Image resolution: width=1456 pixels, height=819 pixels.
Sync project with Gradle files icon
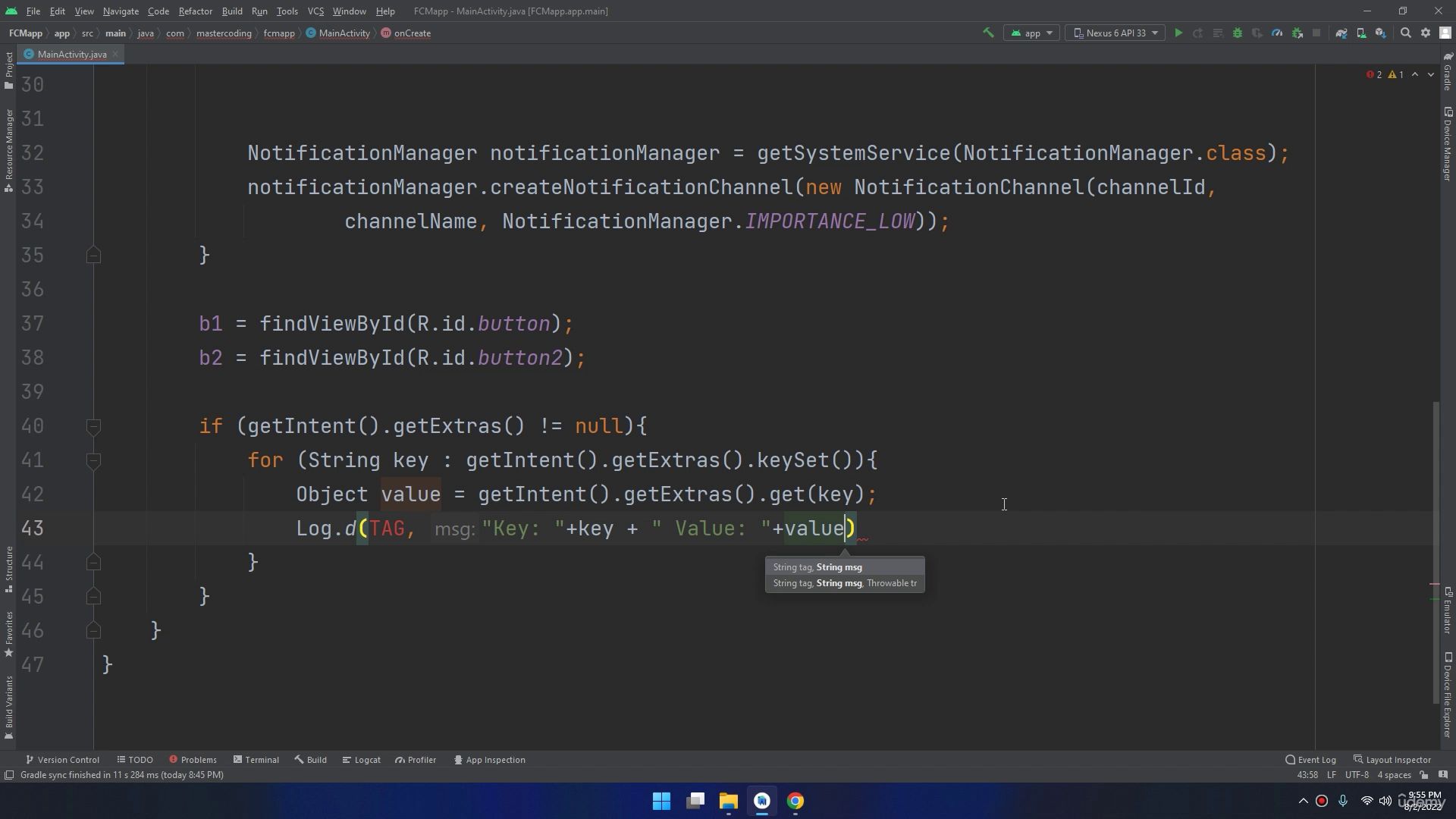[1341, 33]
